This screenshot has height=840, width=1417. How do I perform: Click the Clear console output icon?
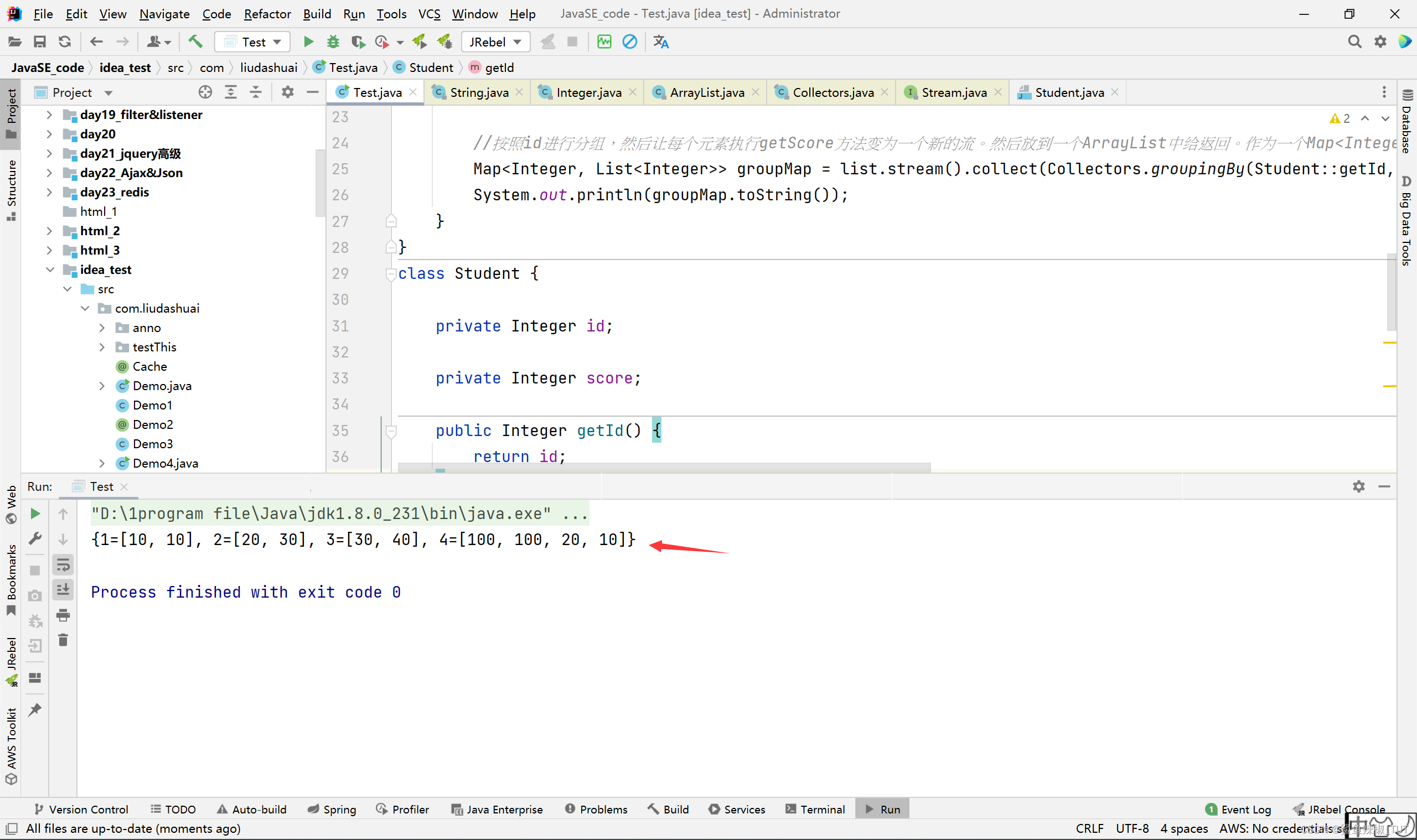point(62,641)
